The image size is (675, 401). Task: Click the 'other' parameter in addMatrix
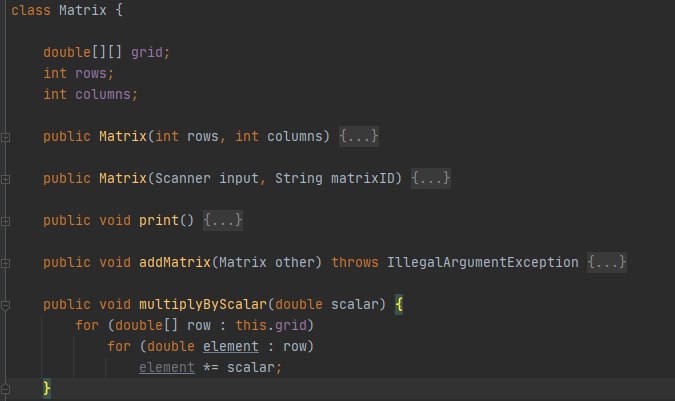click(x=295, y=262)
